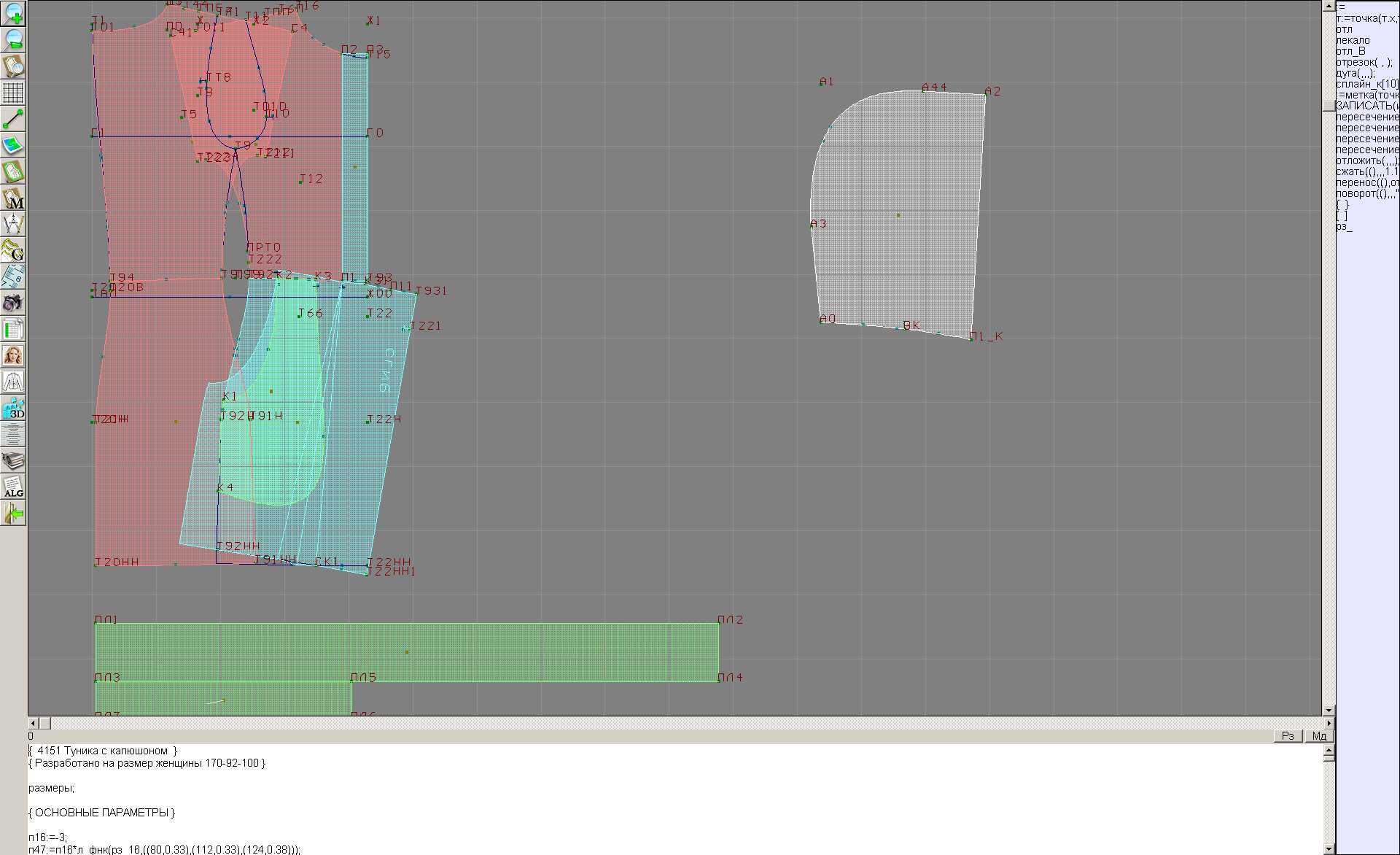The width and height of the screenshot is (1400, 855).
Task: Open the measurements table spreadsheet icon
Action: 13,329
